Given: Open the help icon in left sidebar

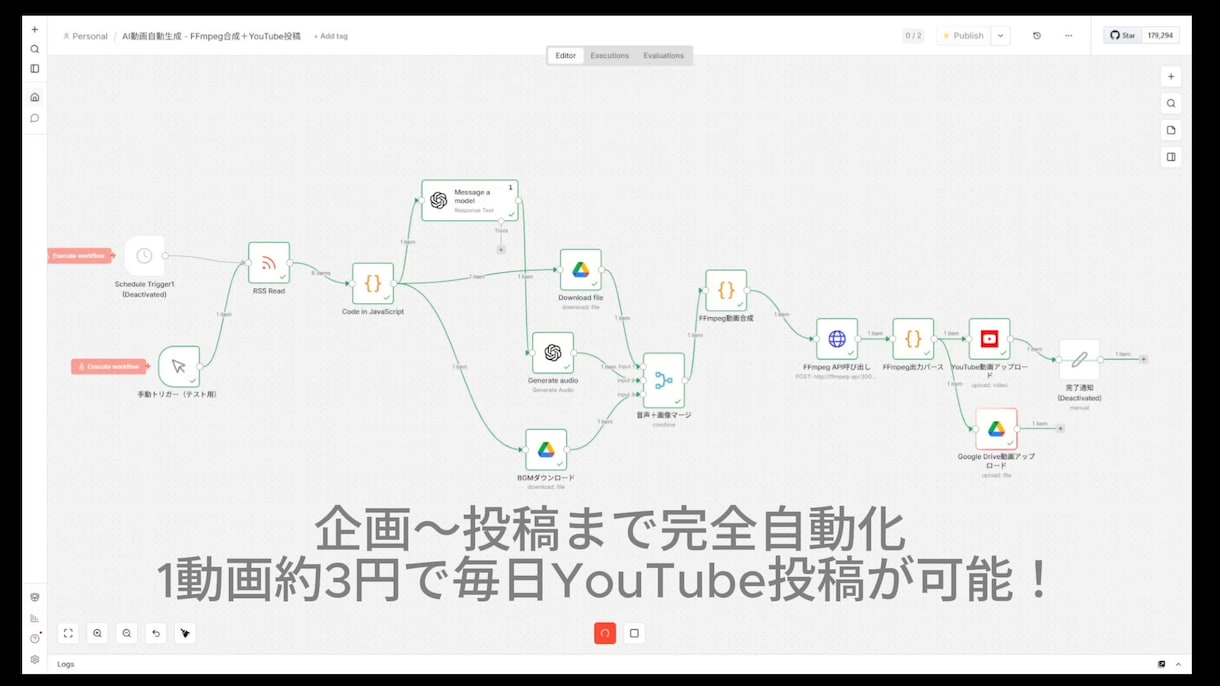Looking at the screenshot, I should [35, 638].
